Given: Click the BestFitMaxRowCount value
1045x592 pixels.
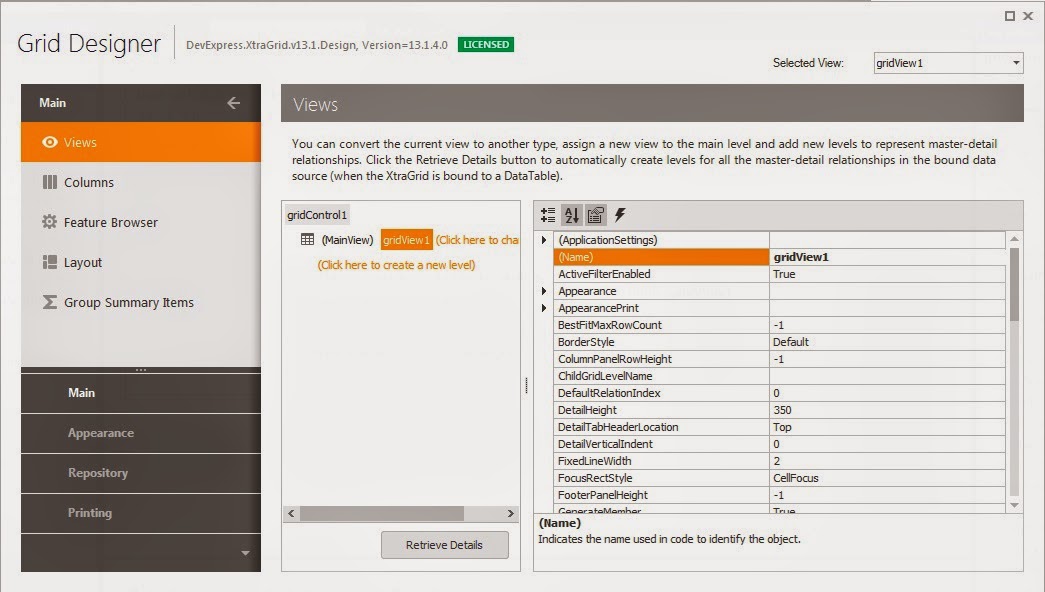Looking at the screenshot, I should pos(887,325).
